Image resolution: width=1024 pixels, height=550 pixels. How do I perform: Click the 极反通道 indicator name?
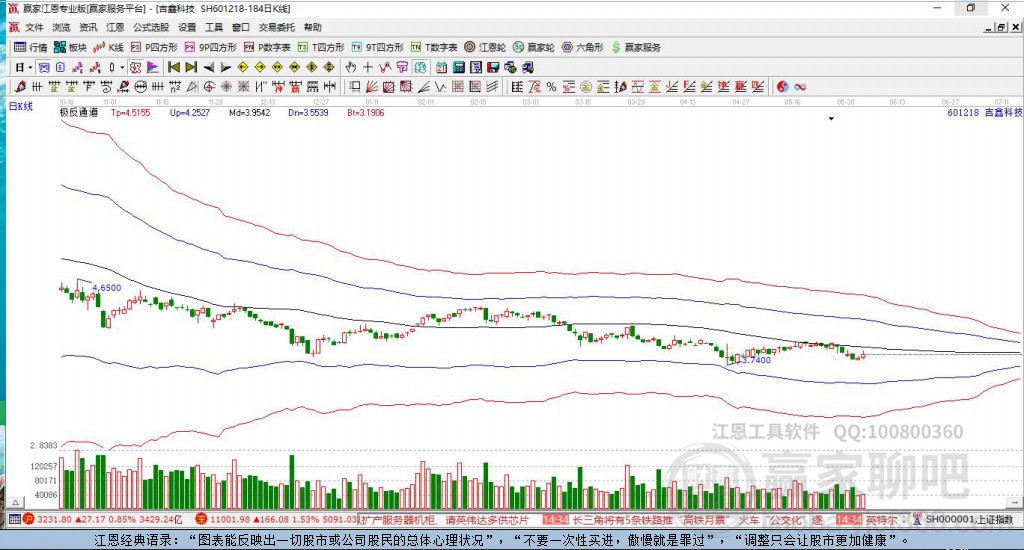[x=78, y=112]
